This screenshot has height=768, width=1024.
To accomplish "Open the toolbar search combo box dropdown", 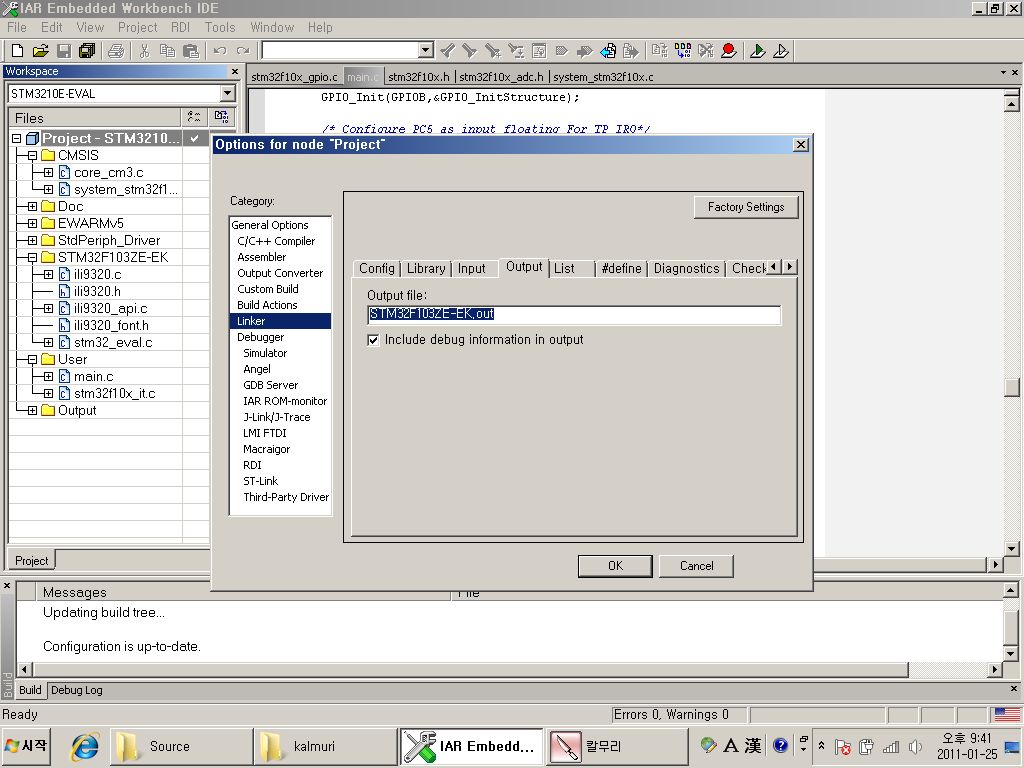I will [x=426, y=50].
